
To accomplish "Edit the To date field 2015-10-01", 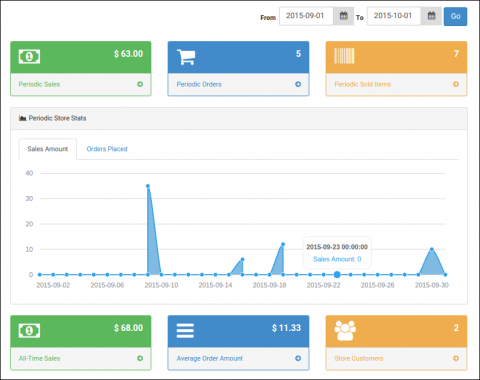I will tap(394, 16).
